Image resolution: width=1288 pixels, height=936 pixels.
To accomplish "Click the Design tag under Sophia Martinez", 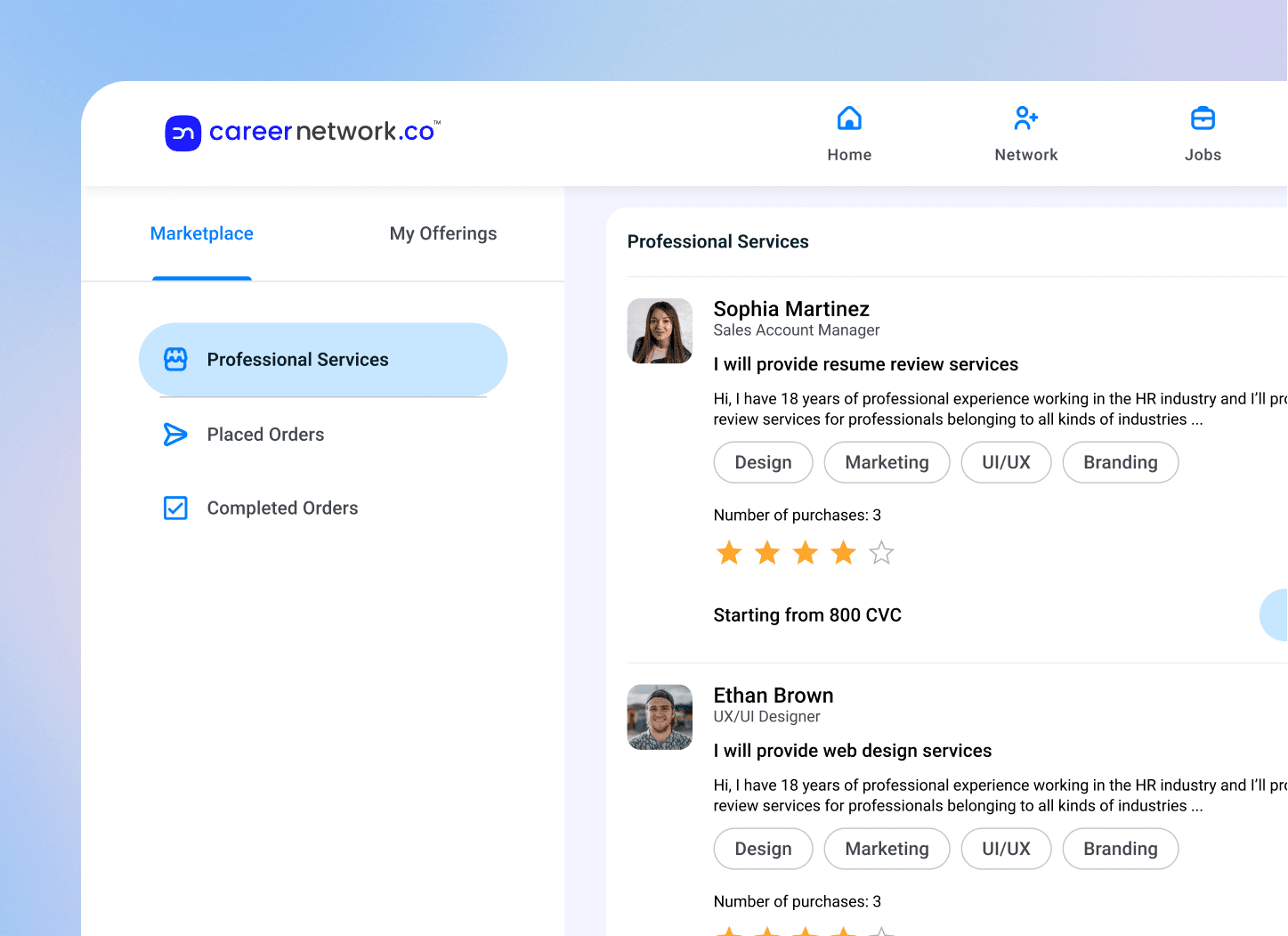I will [x=764, y=462].
